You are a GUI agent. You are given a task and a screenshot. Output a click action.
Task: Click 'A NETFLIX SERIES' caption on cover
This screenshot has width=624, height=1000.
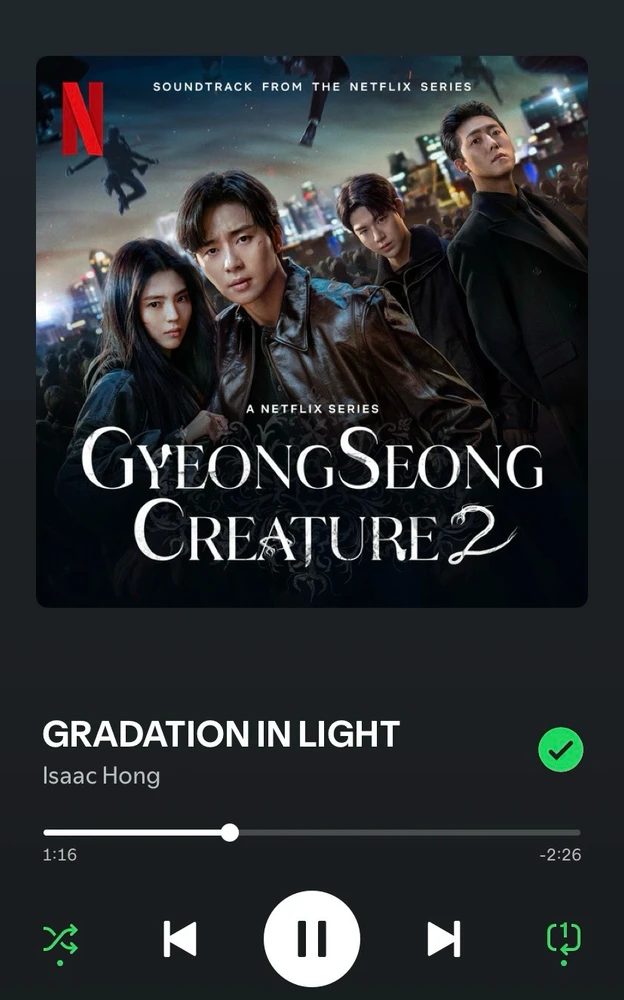point(313,409)
